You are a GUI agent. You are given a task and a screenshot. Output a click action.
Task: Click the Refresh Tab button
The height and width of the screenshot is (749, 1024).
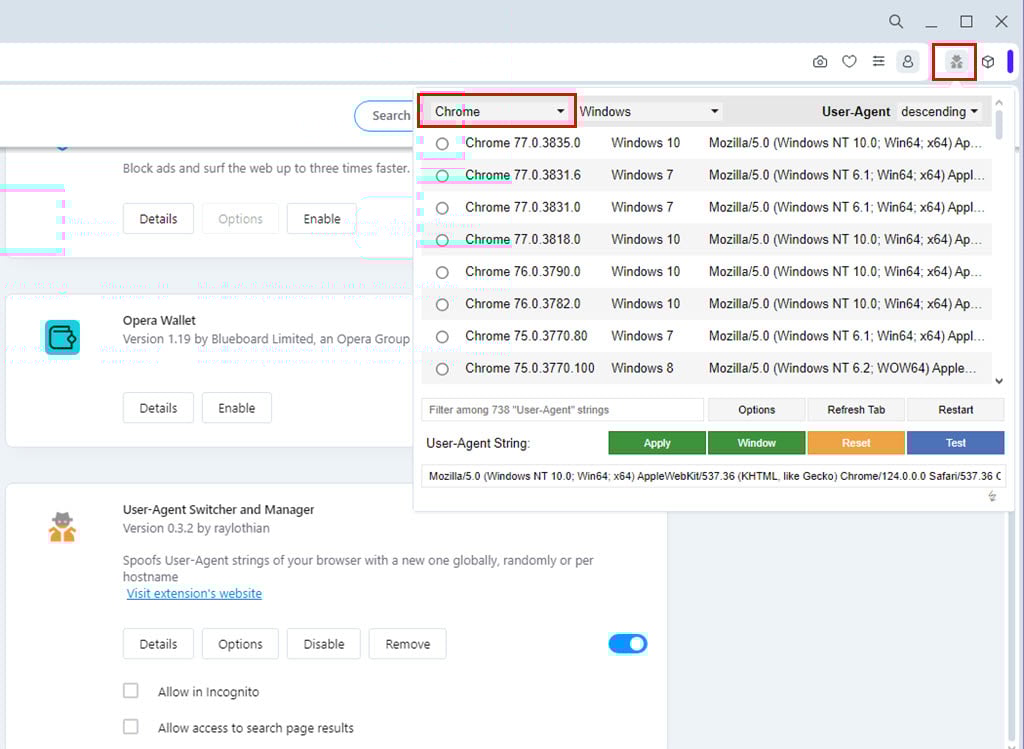(x=856, y=409)
